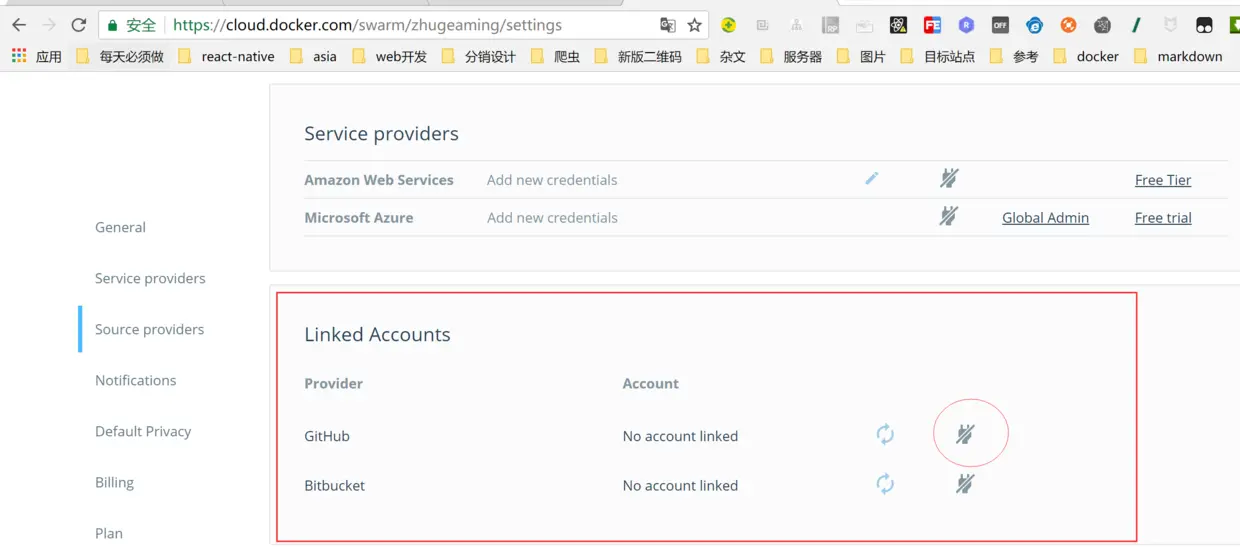Open Default Privacy in the sidebar
Viewport: 1240px width, 557px height.
[143, 431]
